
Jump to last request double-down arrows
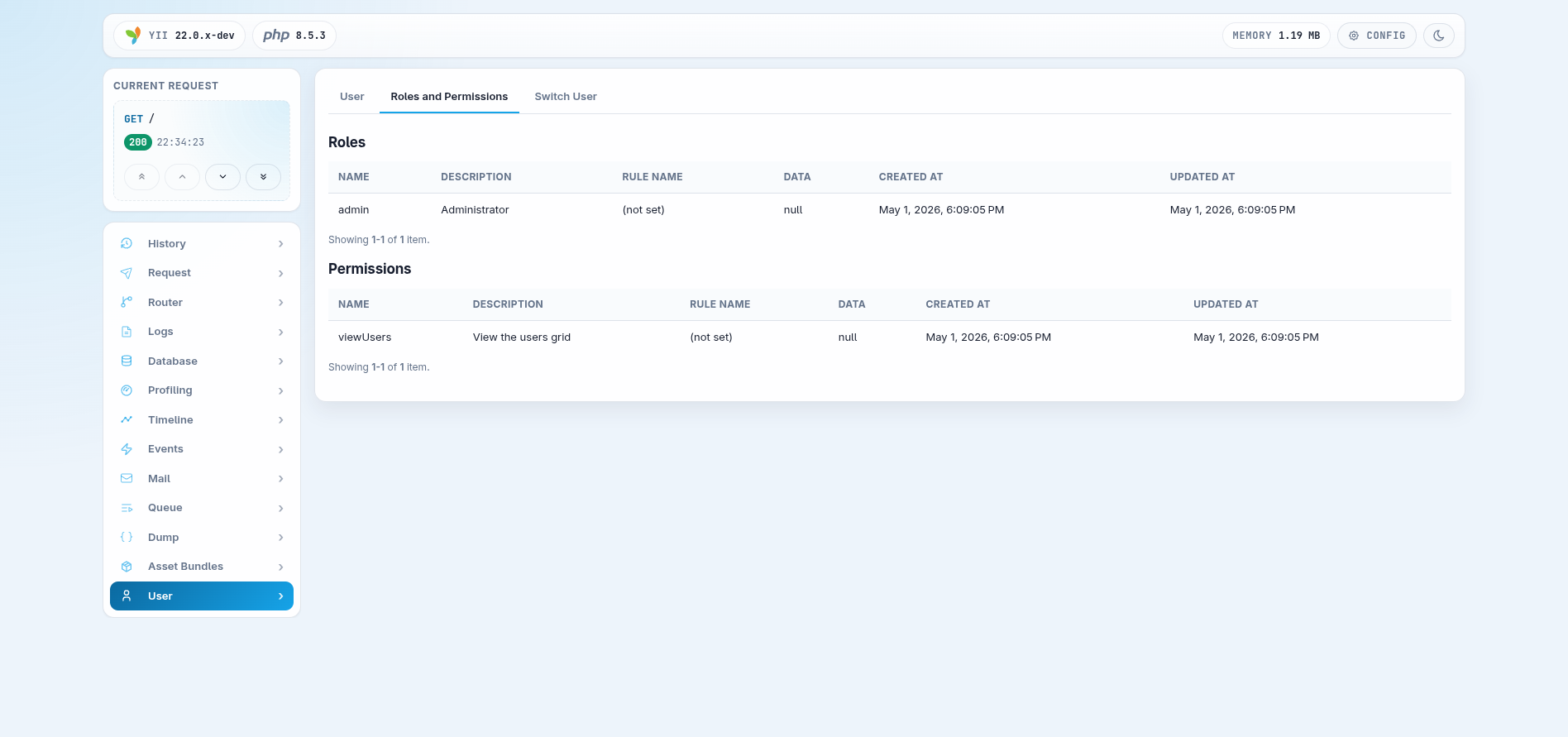[x=263, y=177]
